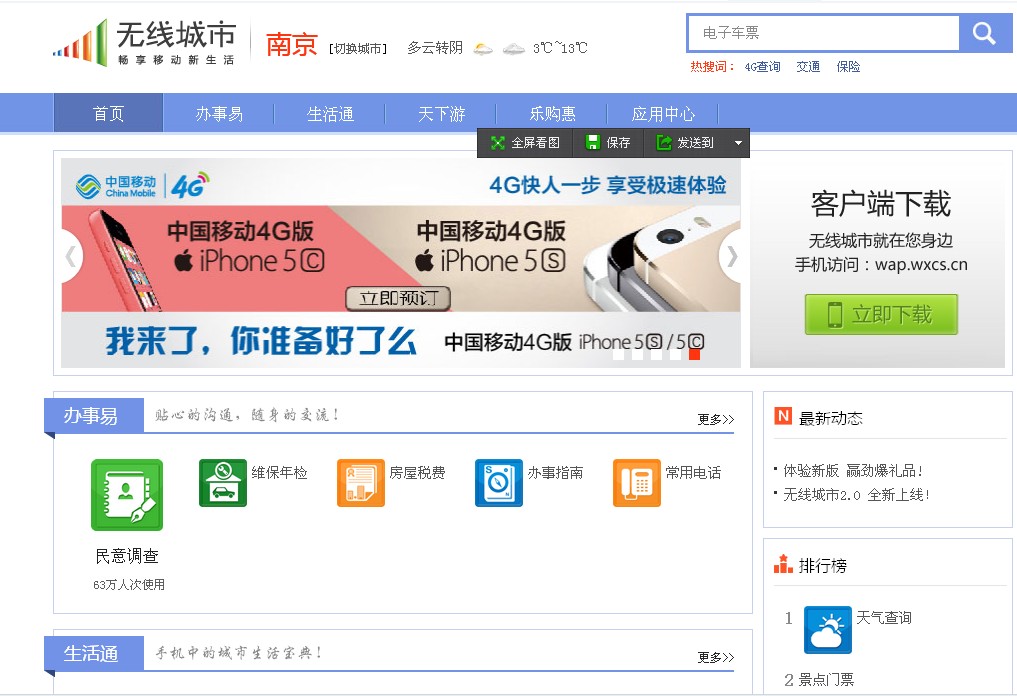Screen dimensions: 1017x696
Task: Open the 乐购惠 navigation tab
Action: [552, 114]
